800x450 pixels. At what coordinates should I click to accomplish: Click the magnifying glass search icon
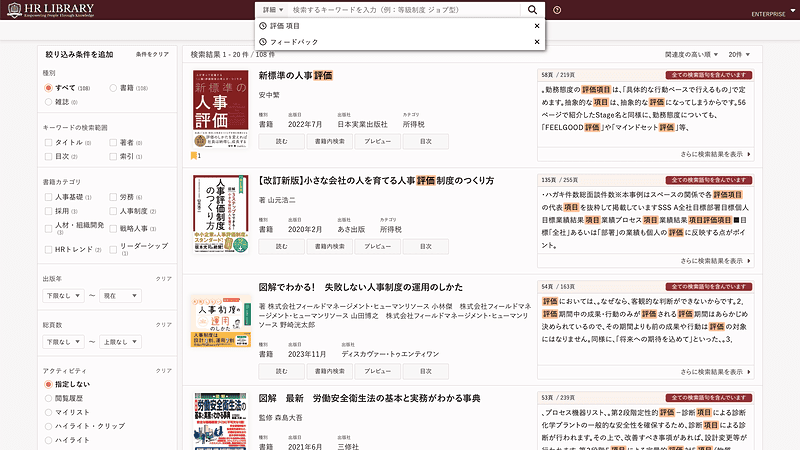pos(532,9)
